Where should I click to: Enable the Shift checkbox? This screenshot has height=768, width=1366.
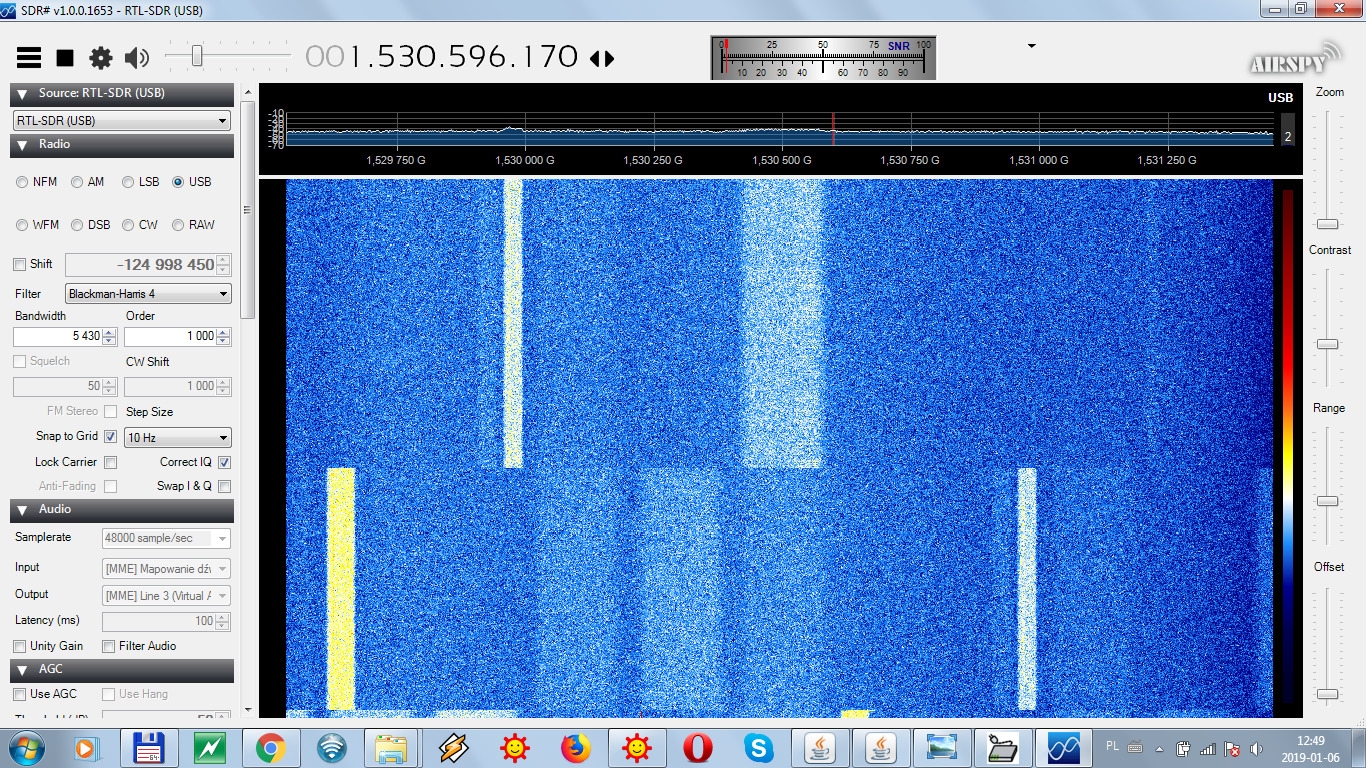tap(20, 265)
